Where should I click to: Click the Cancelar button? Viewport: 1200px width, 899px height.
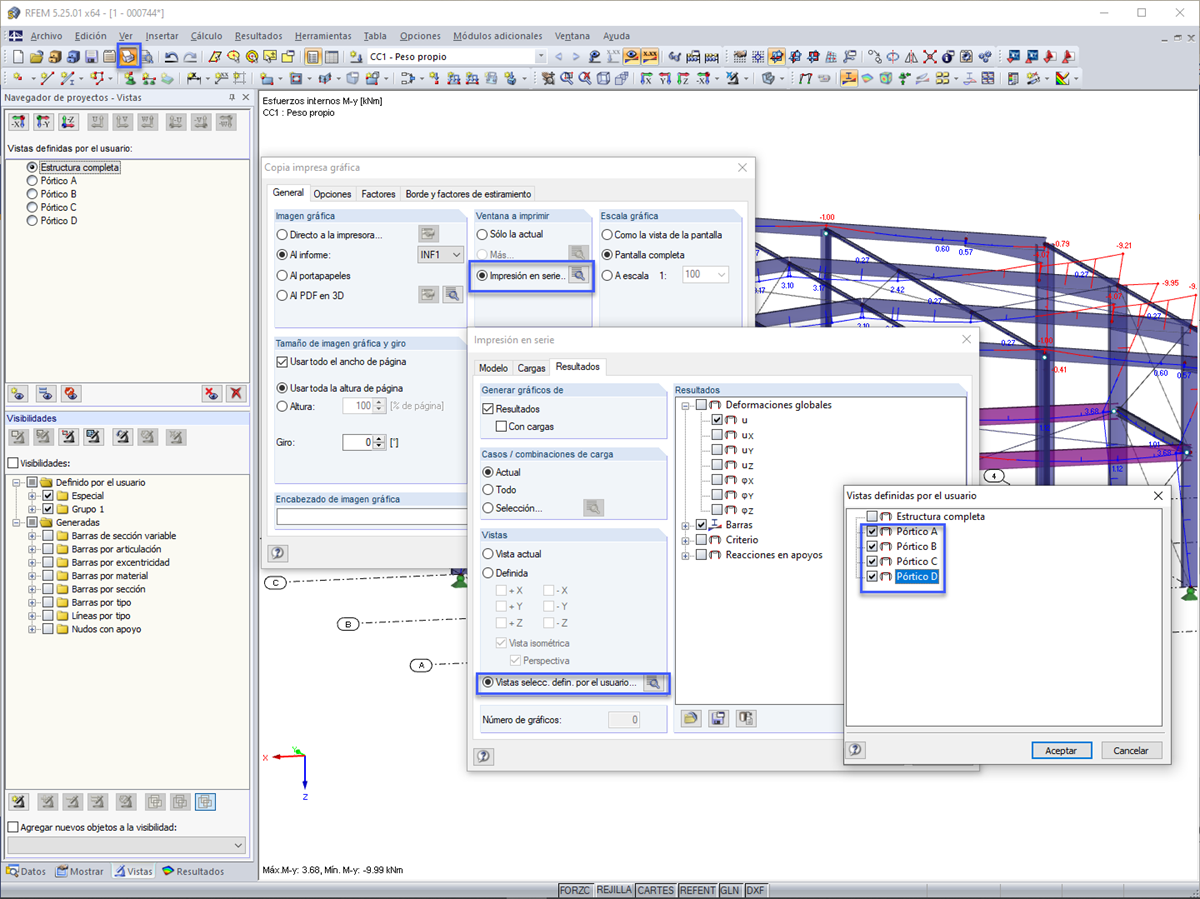click(1131, 750)
